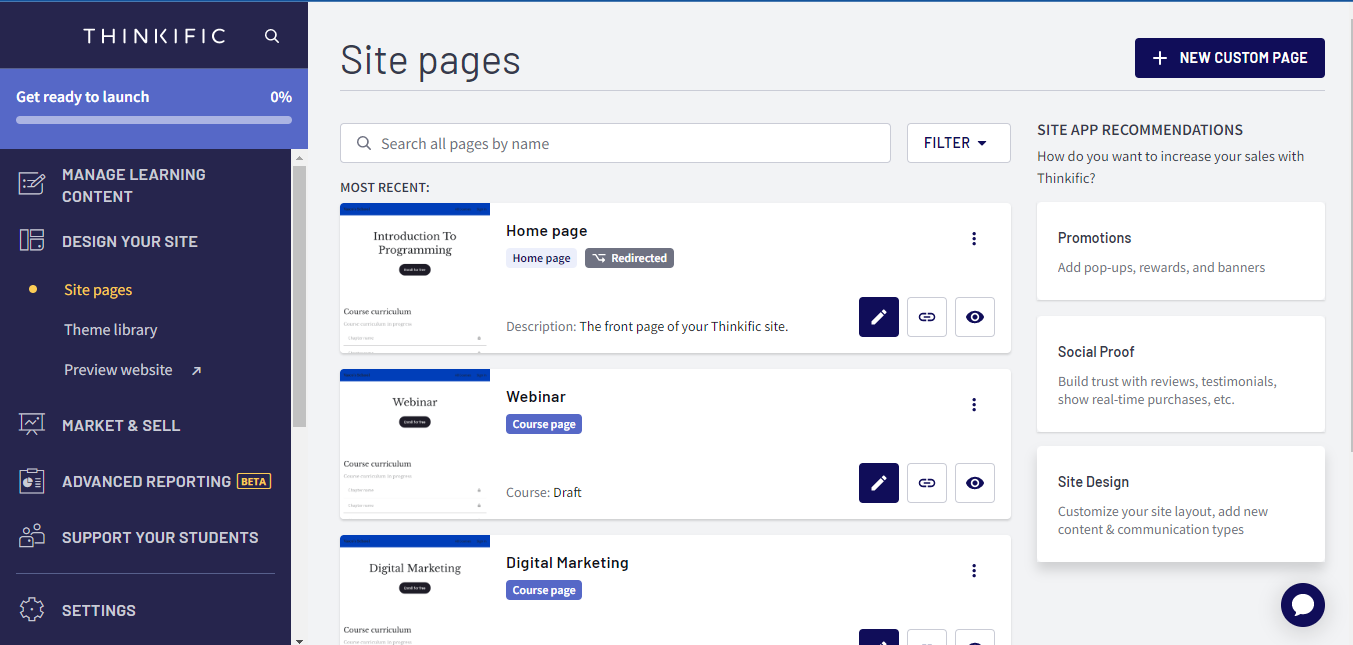
Task: Open the chat support bubble icon
Action: (1303, 605)
